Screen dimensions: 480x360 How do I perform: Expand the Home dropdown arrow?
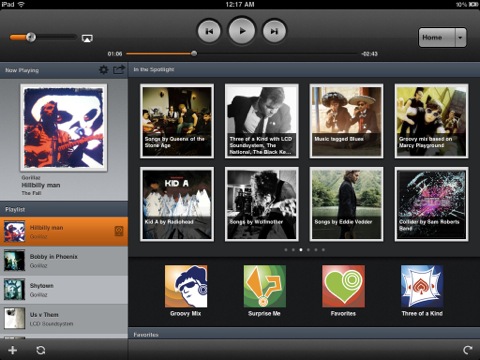(x=460, y=37)
